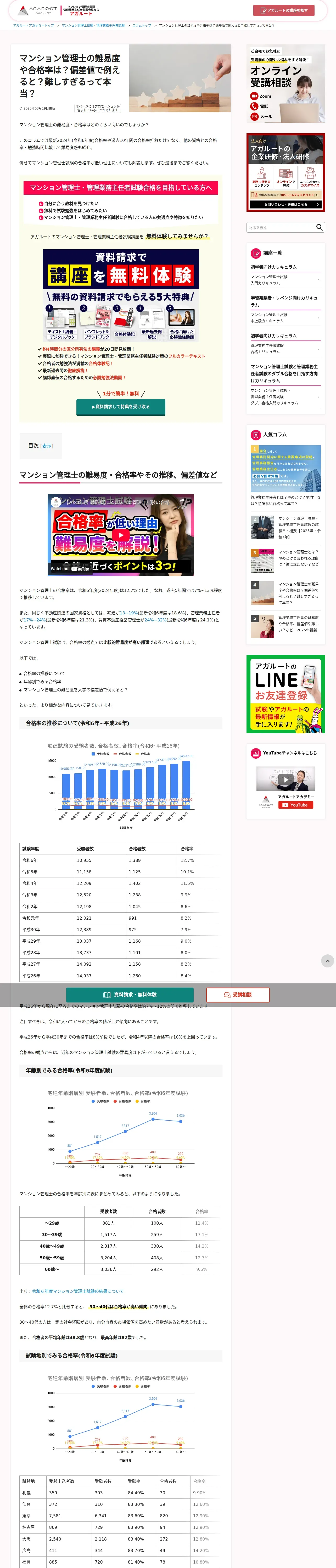The height and width of the screenshot is (1568, 336).
Task: Click the 令和6年 row in yearly table
Action: [x=119, y=860]
